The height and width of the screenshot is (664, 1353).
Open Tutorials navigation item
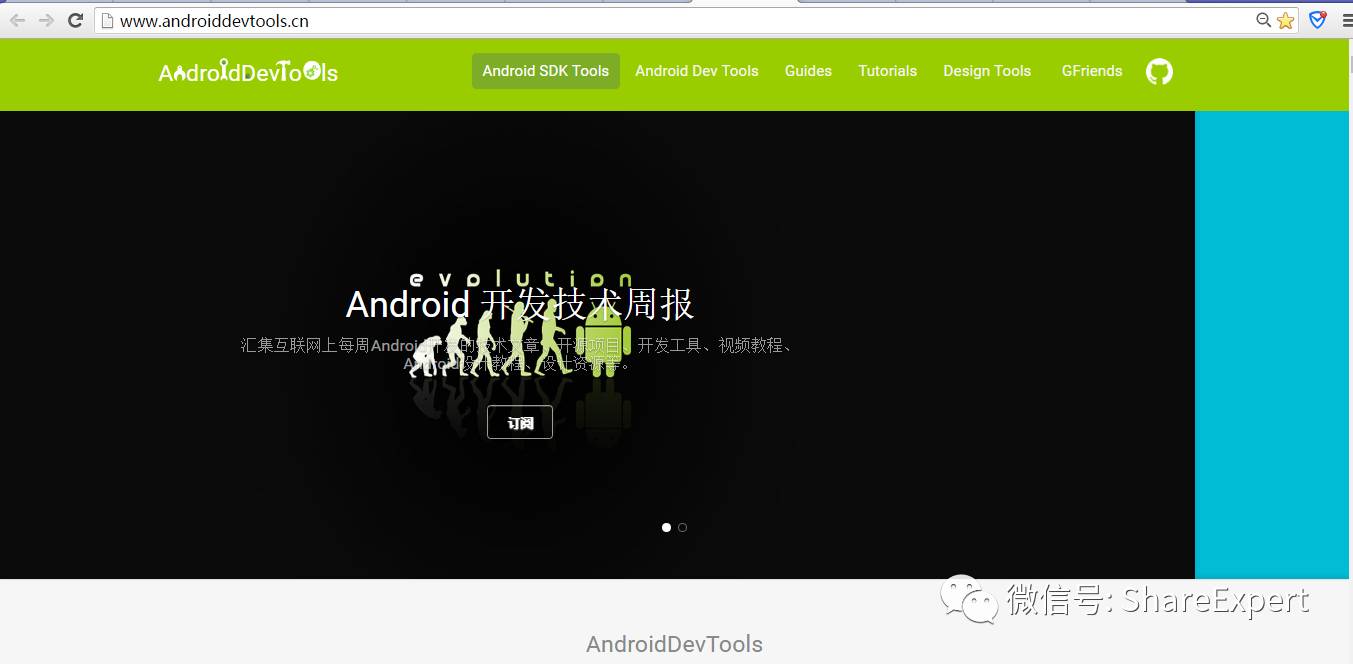pyautogui.click(x=887, y=71)
